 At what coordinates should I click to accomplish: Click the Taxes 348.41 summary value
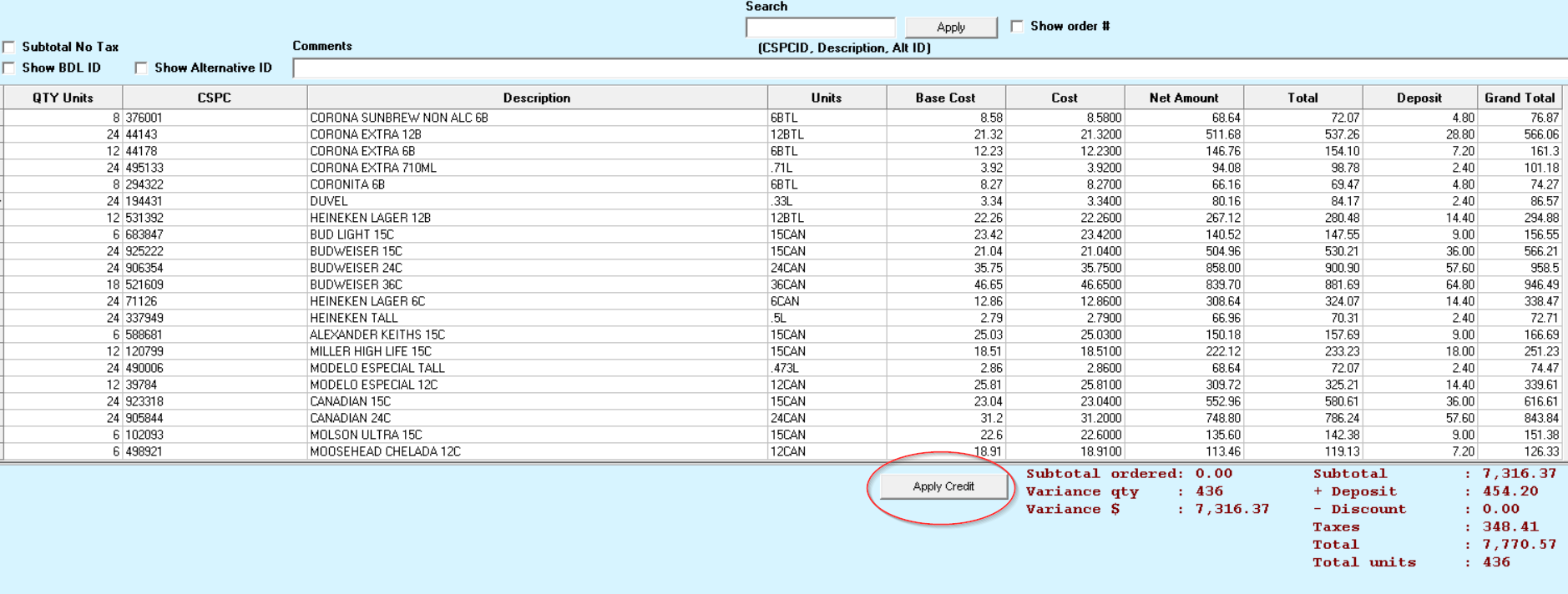[1510, 526]
